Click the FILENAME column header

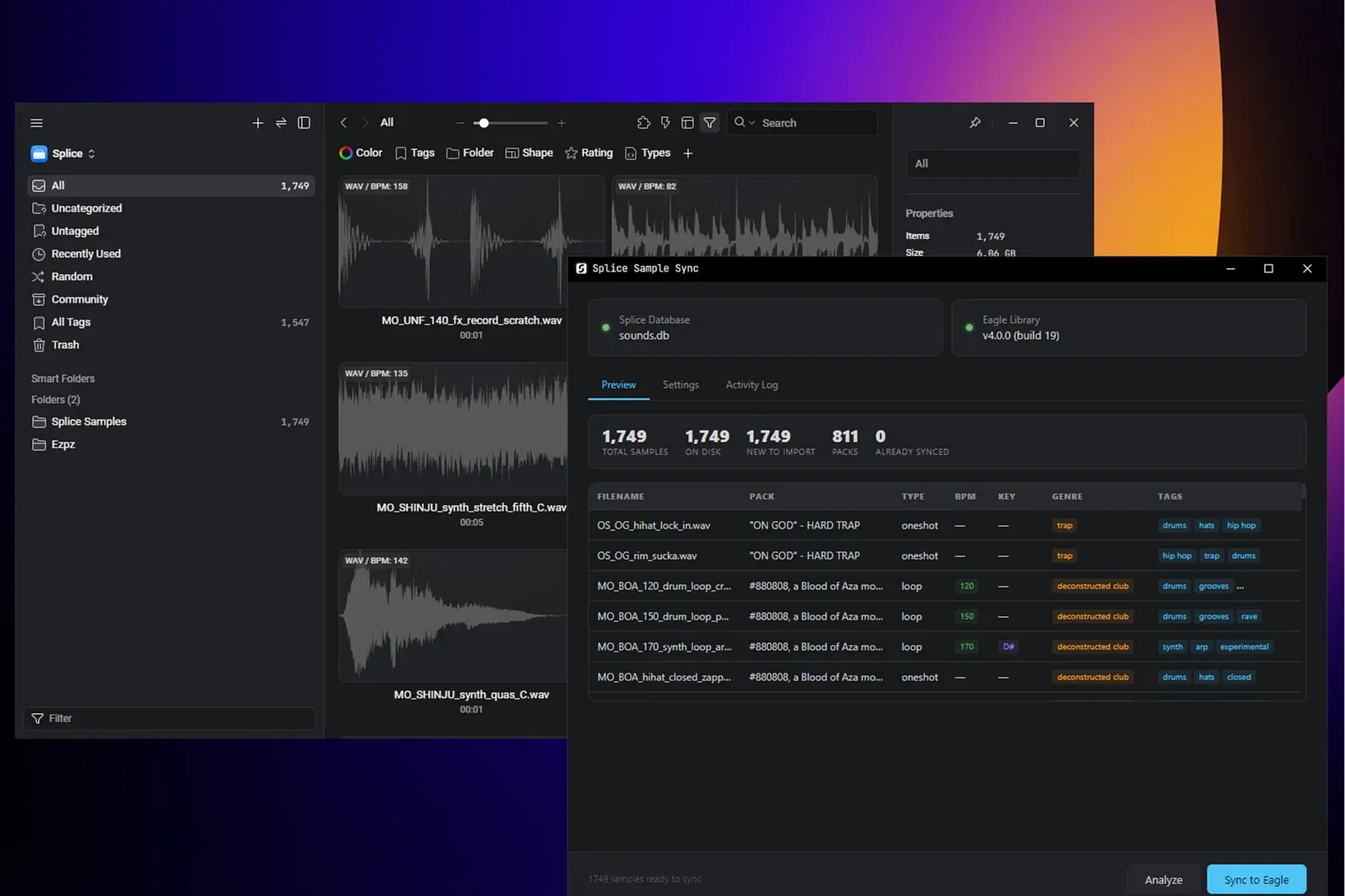coord(621,496)
